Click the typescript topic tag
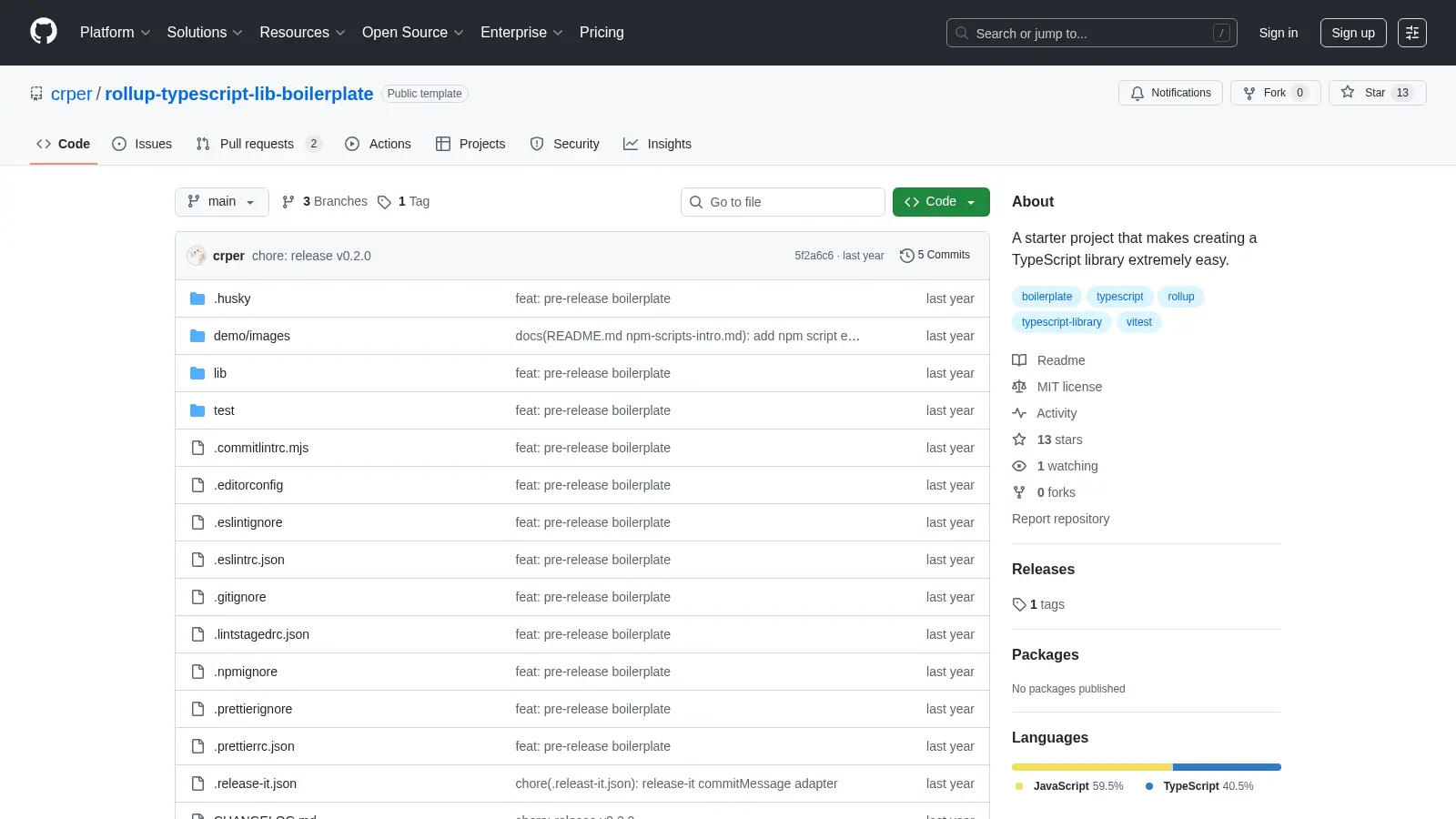The image size is (1456, 819). 1120,297
